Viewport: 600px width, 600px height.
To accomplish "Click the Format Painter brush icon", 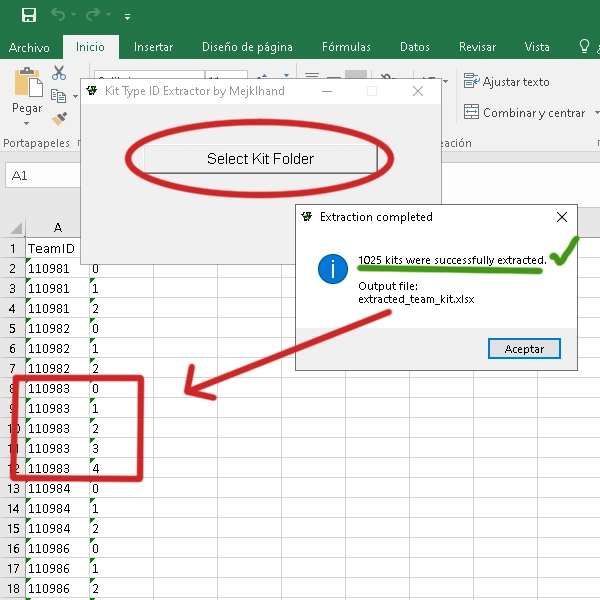I will (x=59, y=119).
